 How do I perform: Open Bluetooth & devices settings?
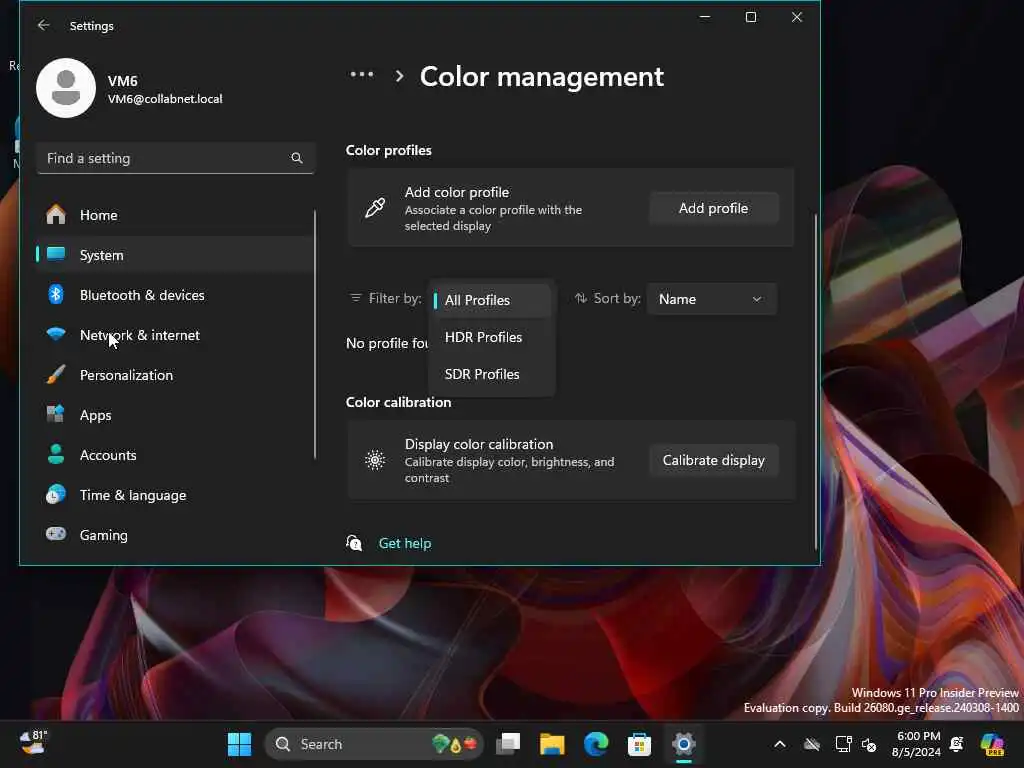(x=174, y=295)
